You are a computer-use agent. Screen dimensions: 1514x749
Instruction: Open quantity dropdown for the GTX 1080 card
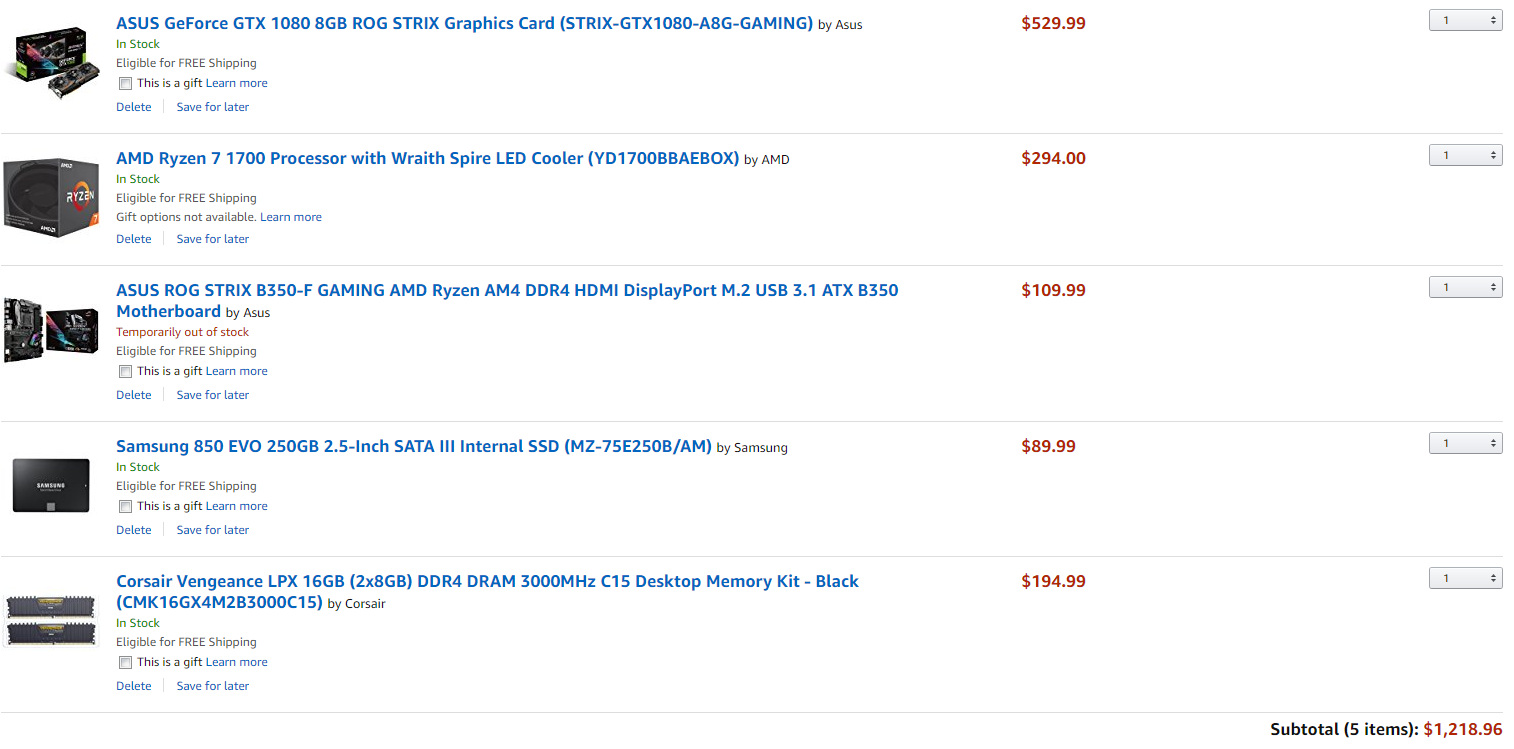(1465, 20)
